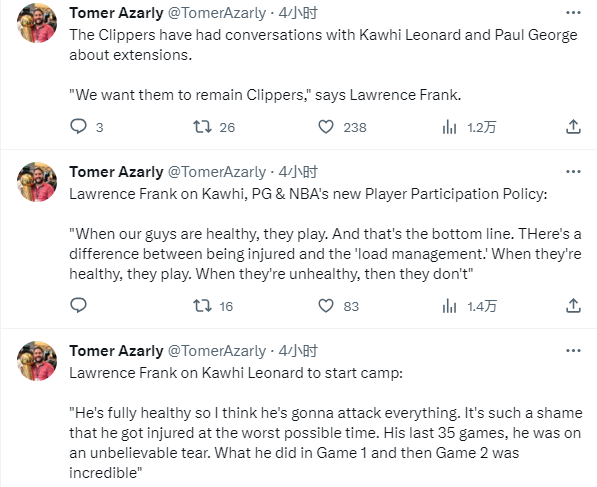This screenshot has width=597, height=487.
Task: Share the Clippers extensions tweet
Action: coord(573,127)
